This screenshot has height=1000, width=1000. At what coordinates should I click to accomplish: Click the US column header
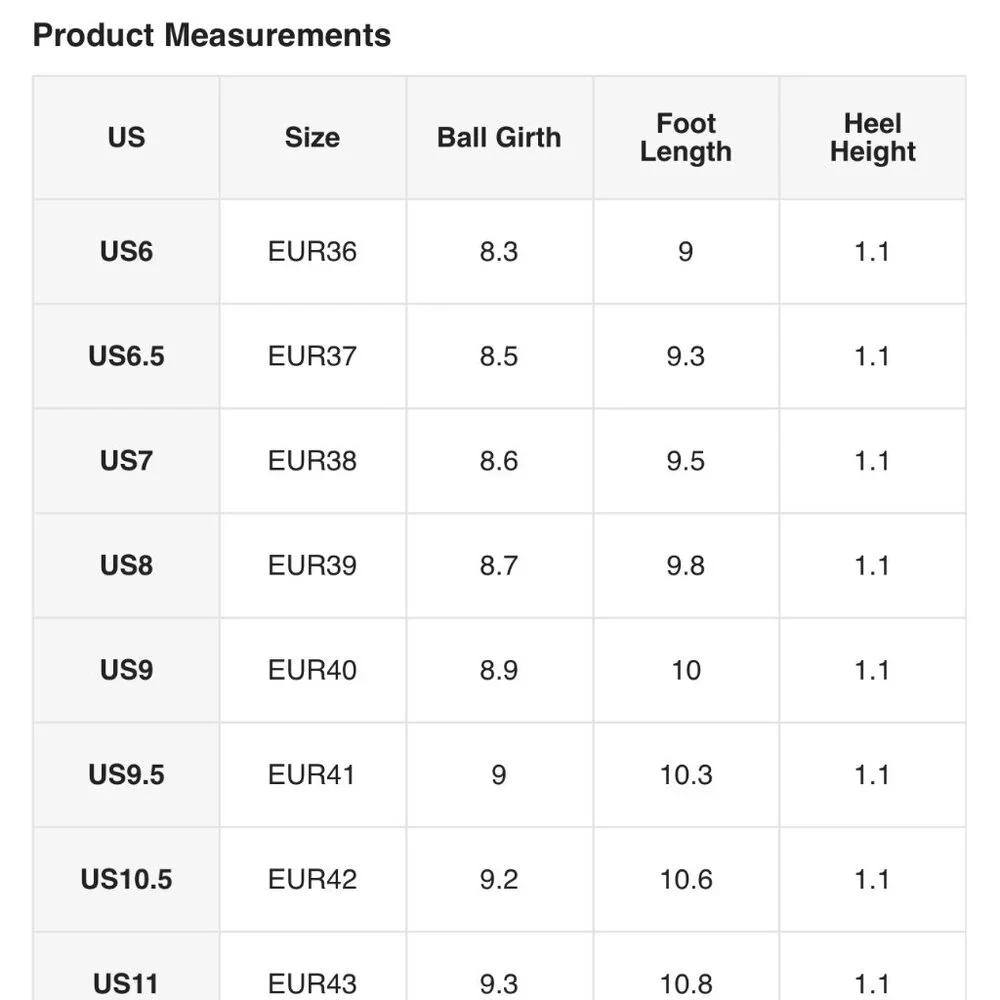point(126,138)
